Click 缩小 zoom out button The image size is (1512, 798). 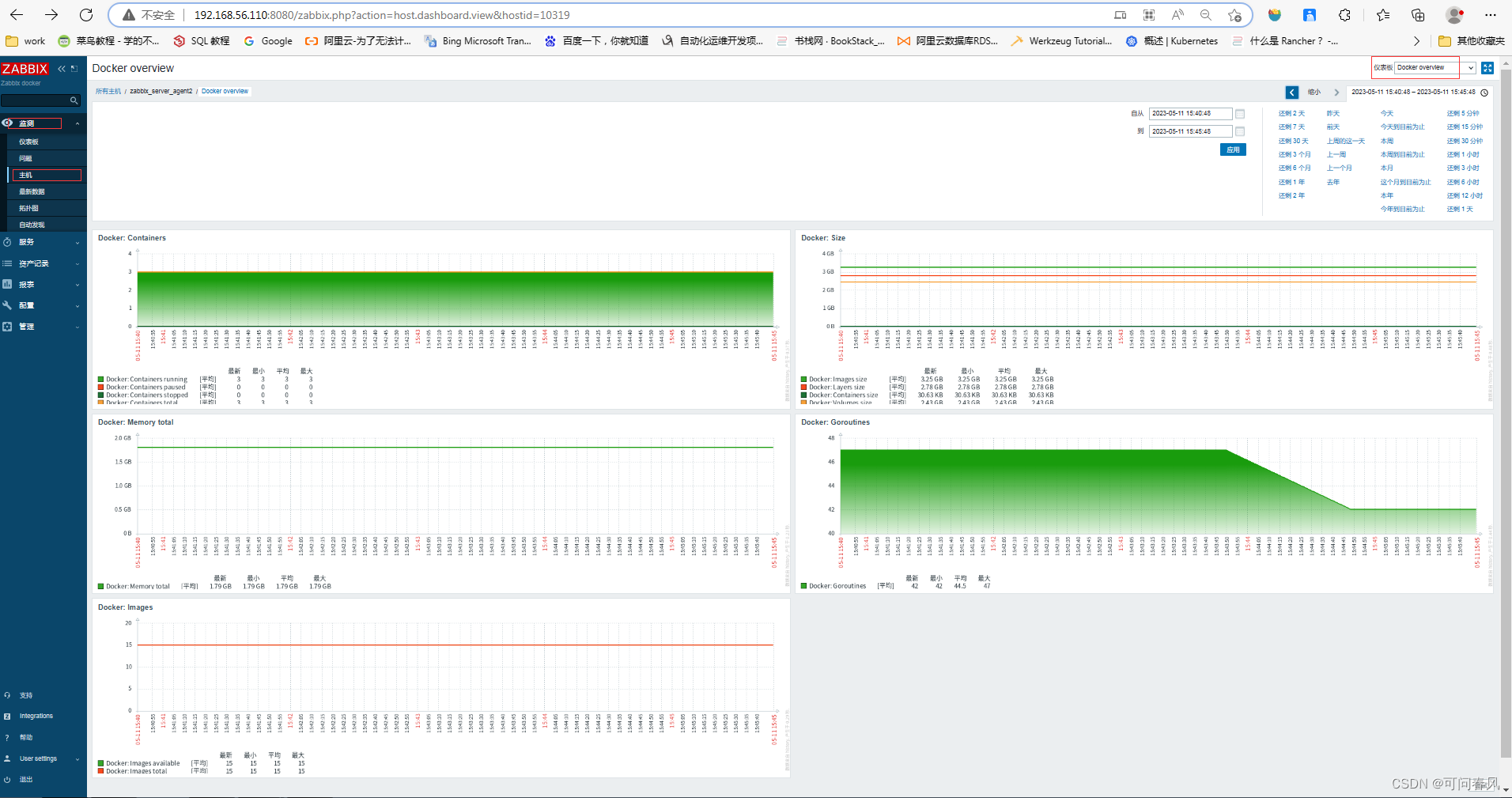click(x=1314, y=93)
